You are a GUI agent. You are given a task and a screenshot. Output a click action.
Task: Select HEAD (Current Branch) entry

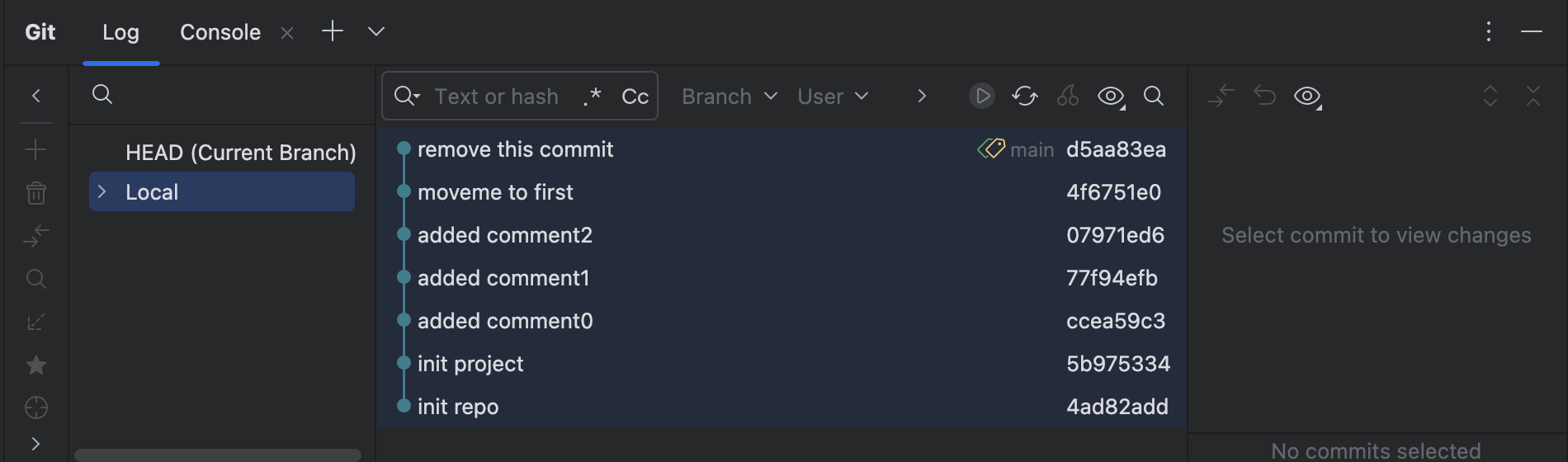click(240, 153)
